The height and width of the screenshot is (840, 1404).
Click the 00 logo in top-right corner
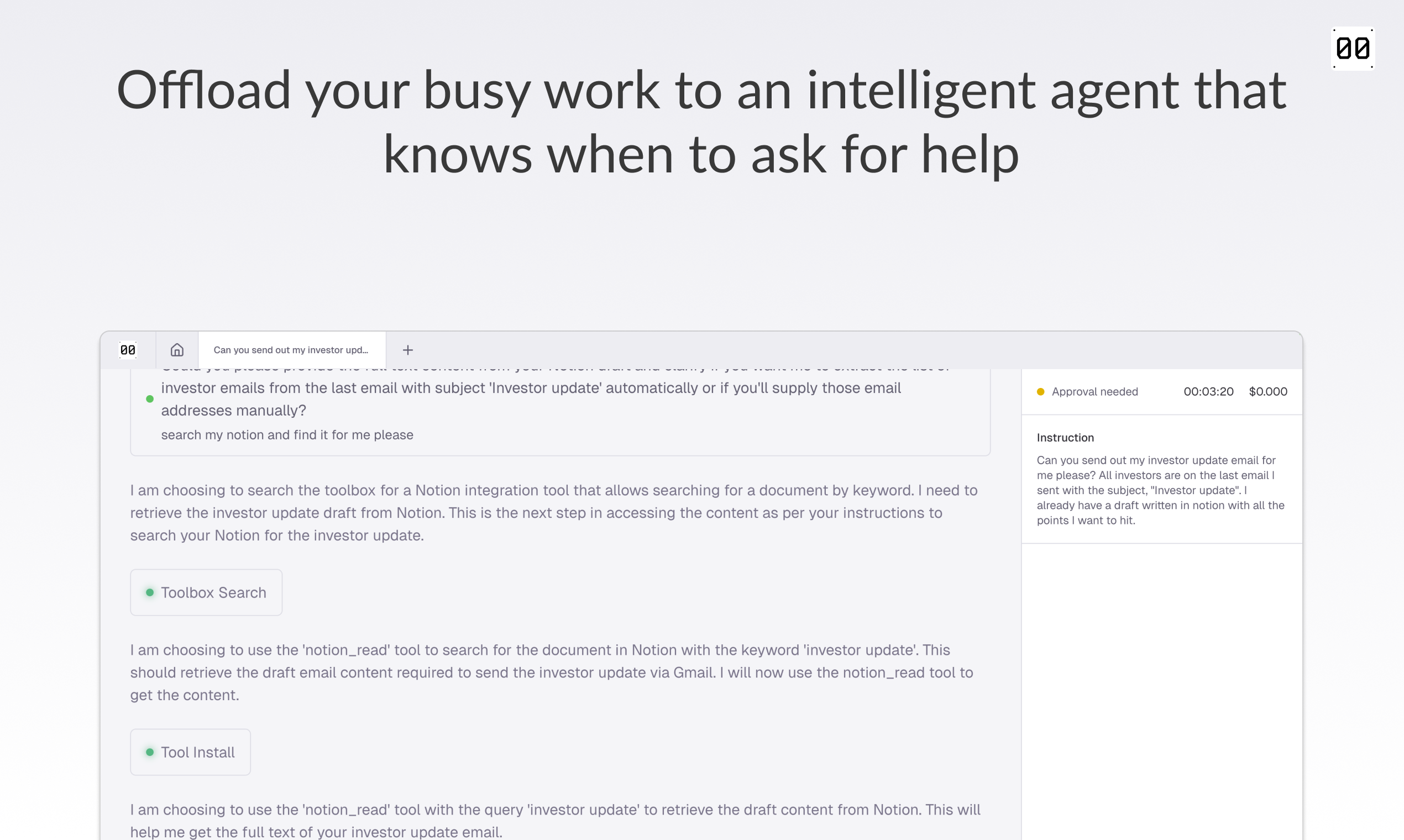coord(1353,49)
